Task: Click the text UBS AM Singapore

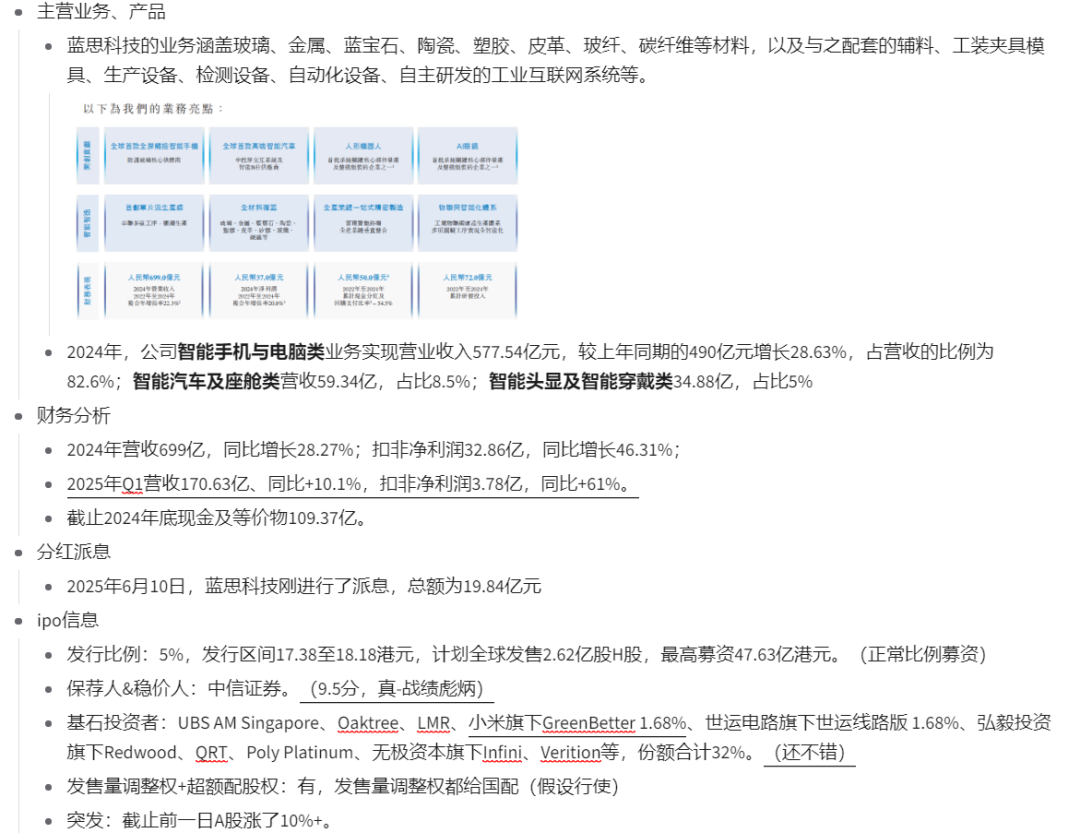Action: (x=248, y=723)
